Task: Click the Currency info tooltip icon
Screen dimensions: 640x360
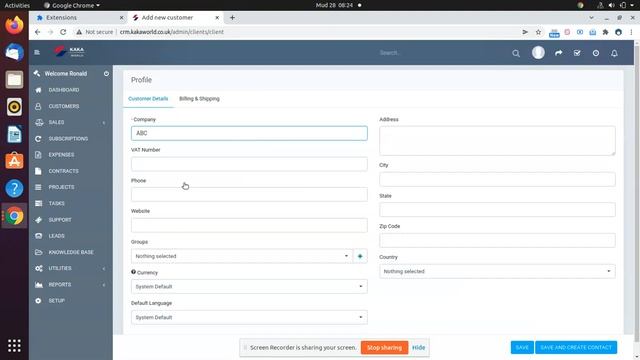Action: coord(133,272)
